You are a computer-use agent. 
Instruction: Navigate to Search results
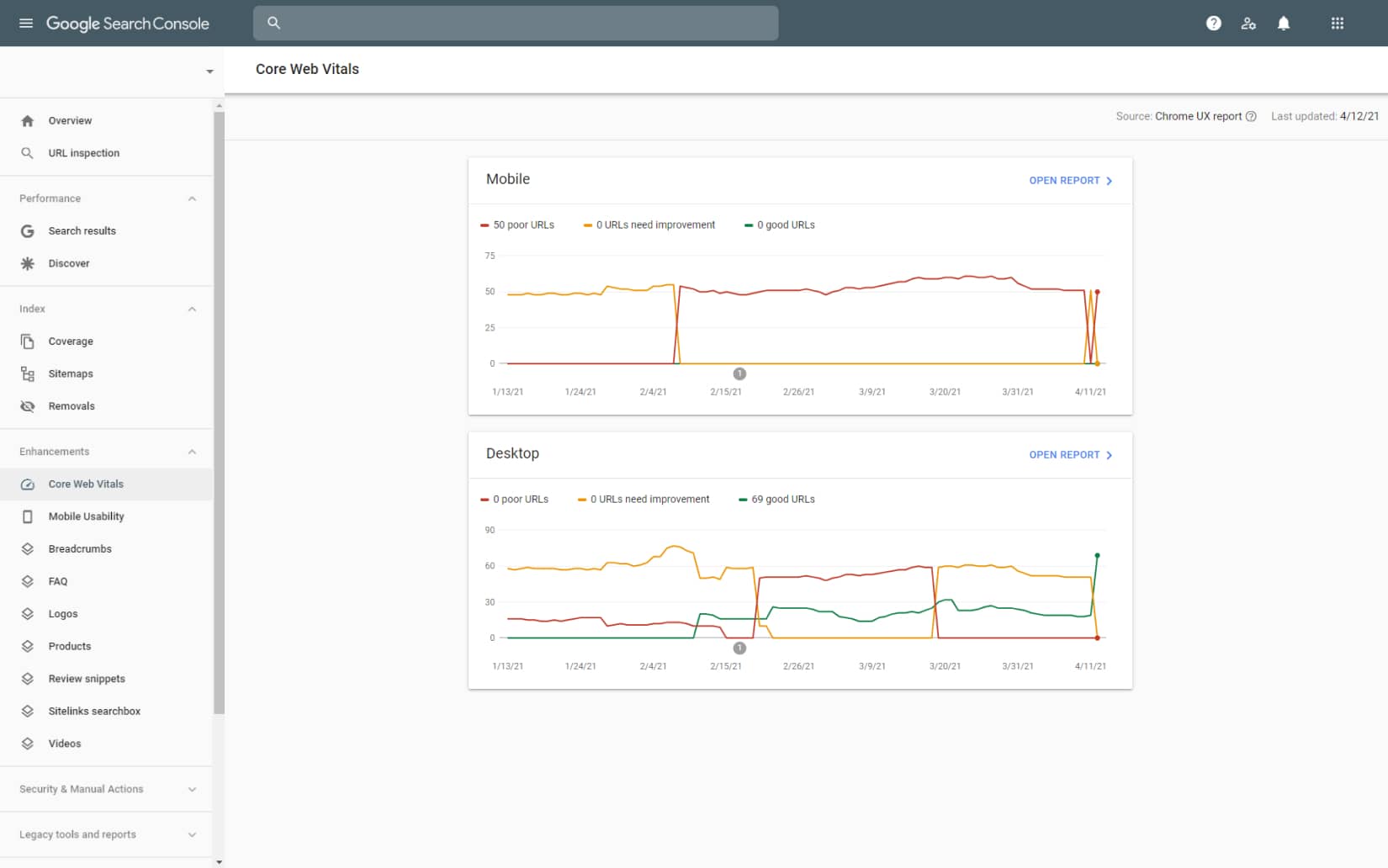[x=82, y=230]
